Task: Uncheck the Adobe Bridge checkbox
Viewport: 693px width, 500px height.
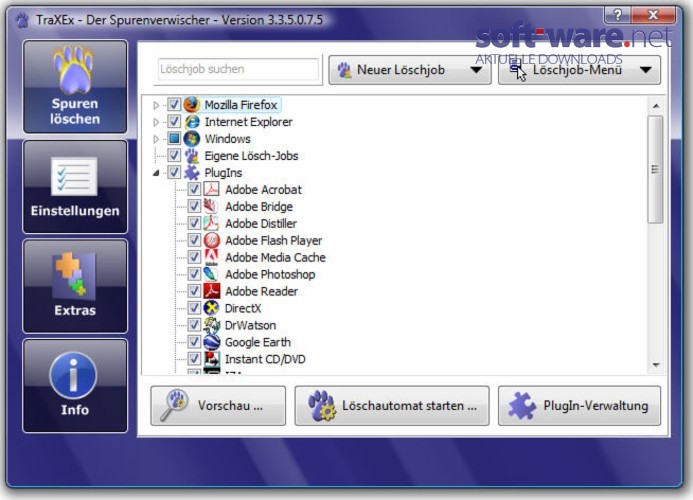Action: point(194,206)
